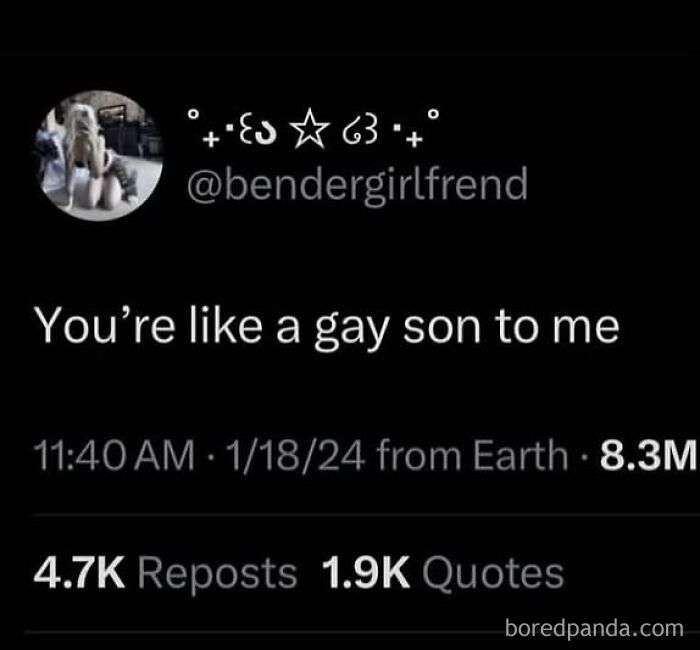Screen dimensions: 700x650
Task: Click the 4.7K repost number
Action: coord(79,573)
